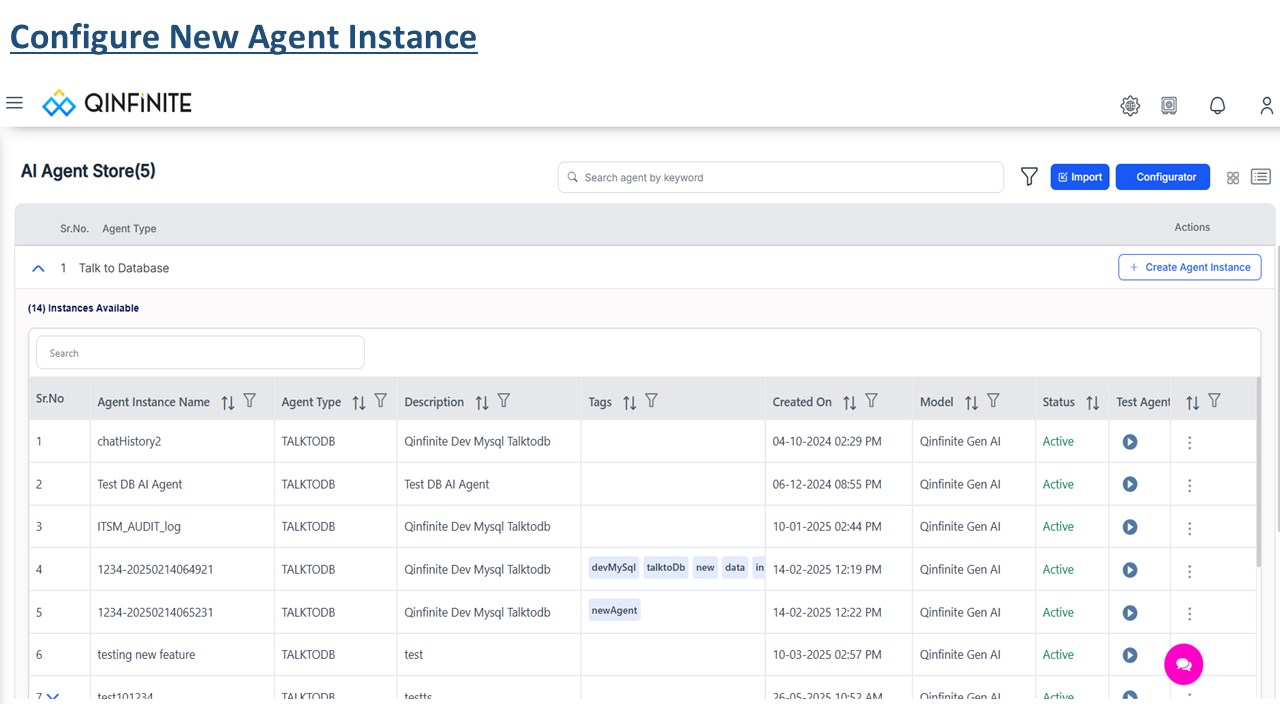1280x720 pixels.
Task: Click Create Agent Instance button
Action: 1190,267
